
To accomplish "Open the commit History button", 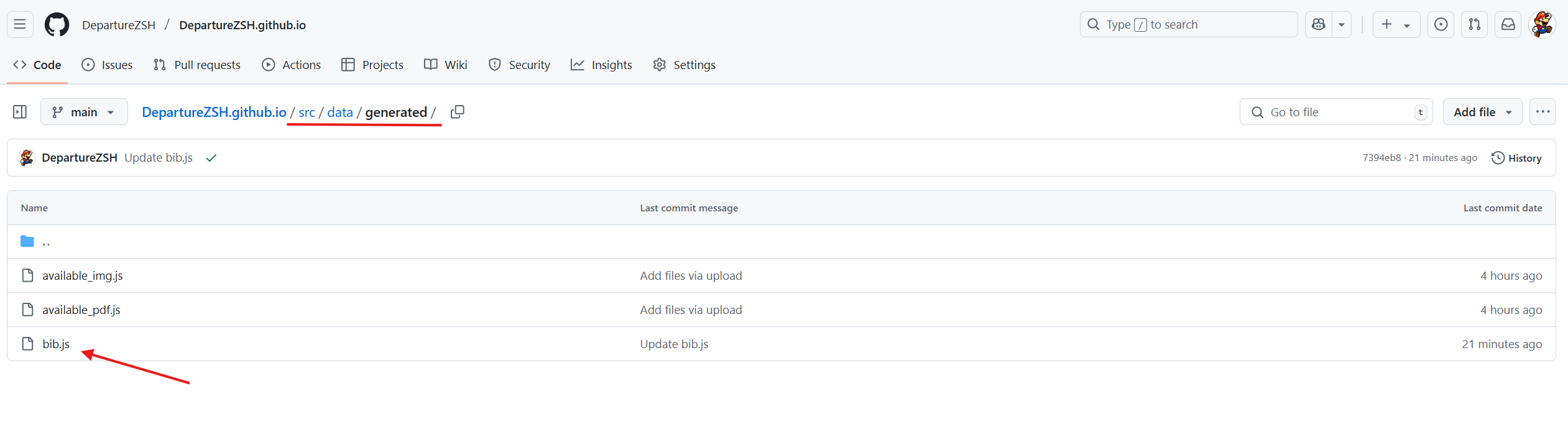I will [x=1516, y=158].
